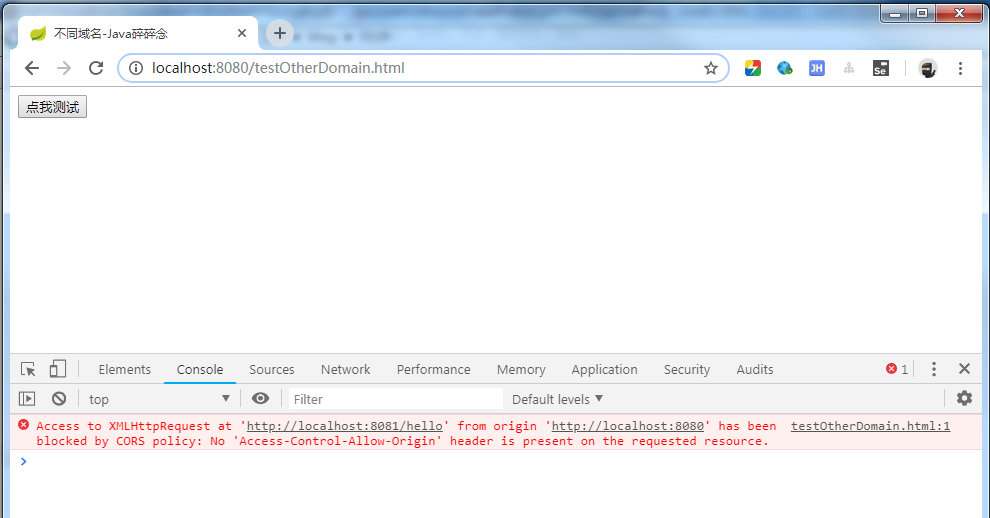Viewport: 990px width, 518px height.
Task: Clear the console with the ban icon
Action: (x=59, y=399)
